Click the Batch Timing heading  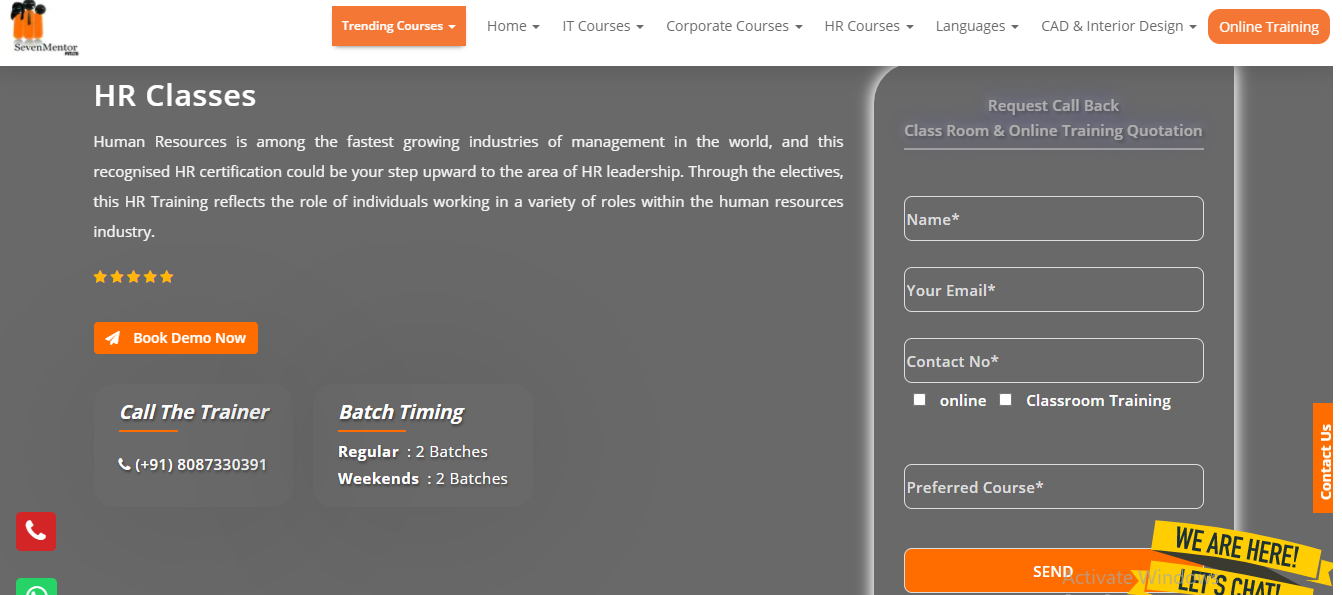point(401,412)
